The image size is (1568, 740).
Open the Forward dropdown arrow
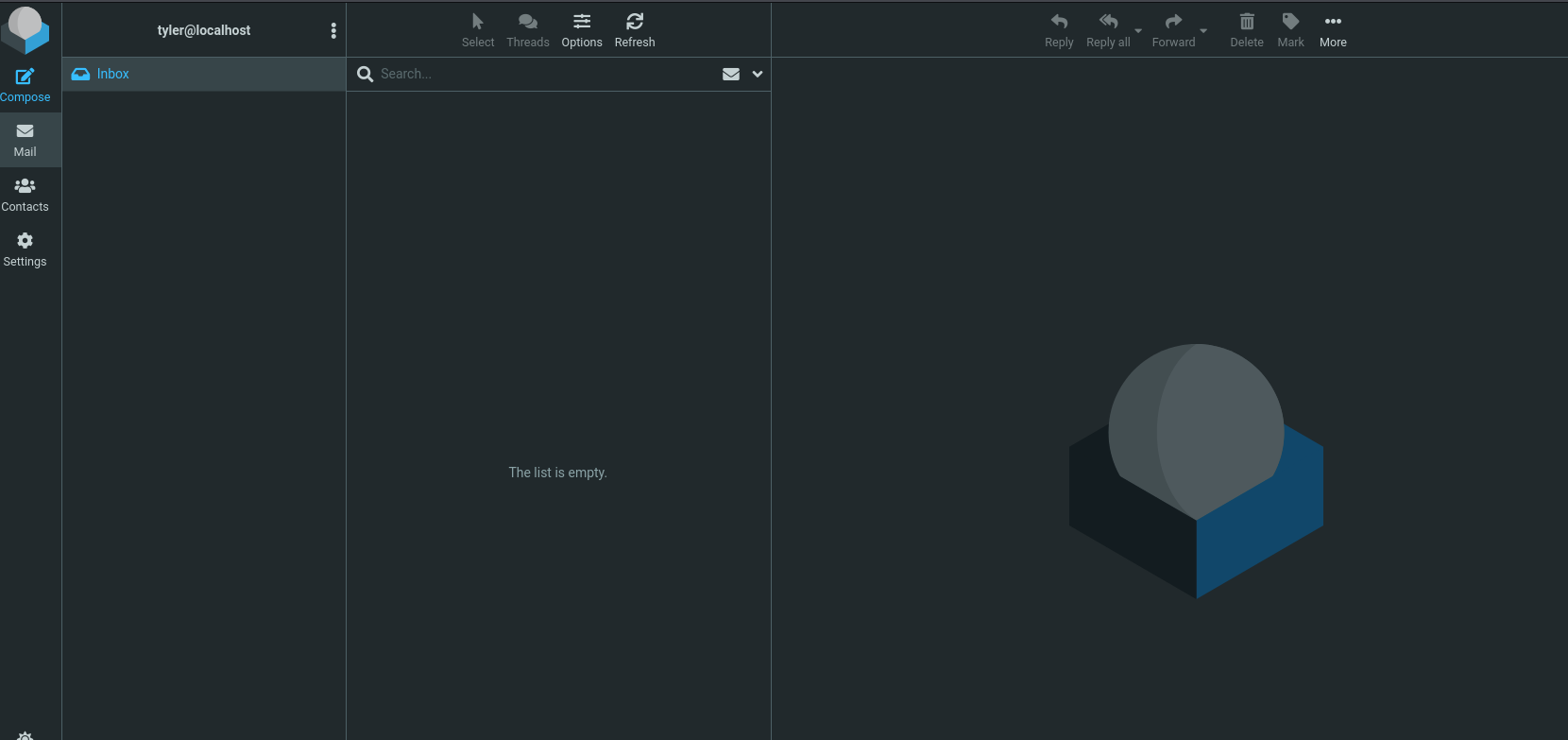point(1203,31)
